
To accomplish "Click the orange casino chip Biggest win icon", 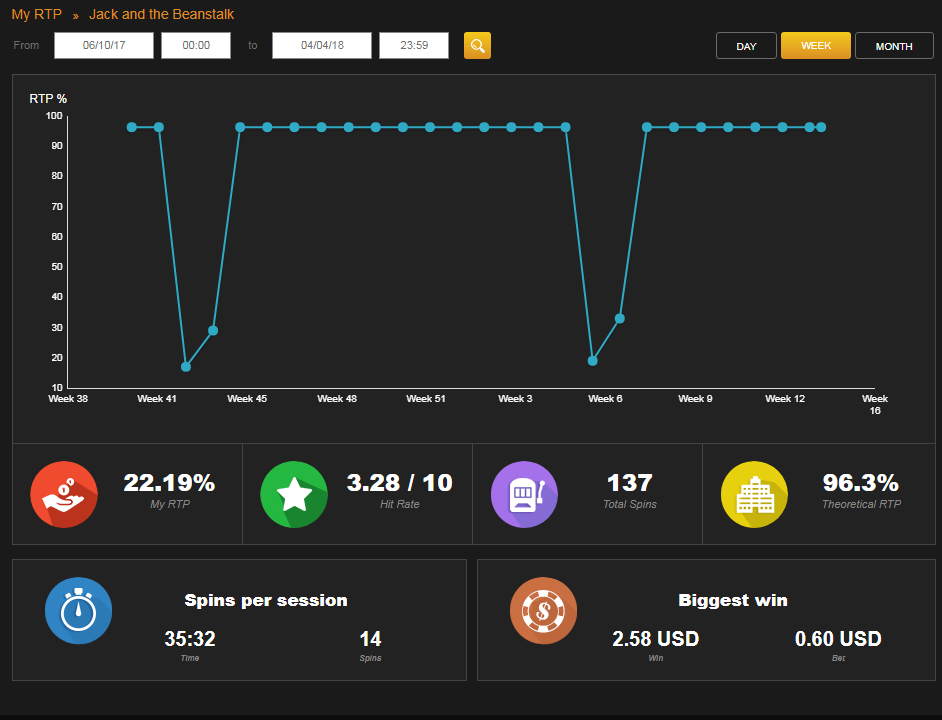I will pos(544,611).
